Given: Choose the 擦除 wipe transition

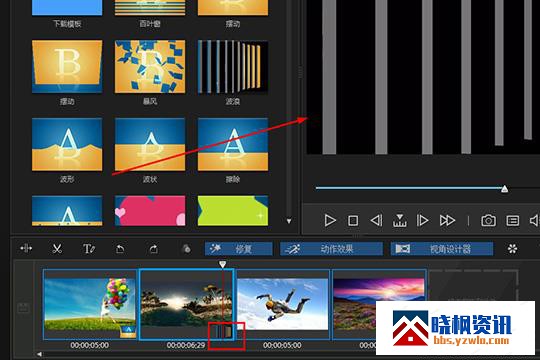Looking at the screenshot, I should click(233, 144).
